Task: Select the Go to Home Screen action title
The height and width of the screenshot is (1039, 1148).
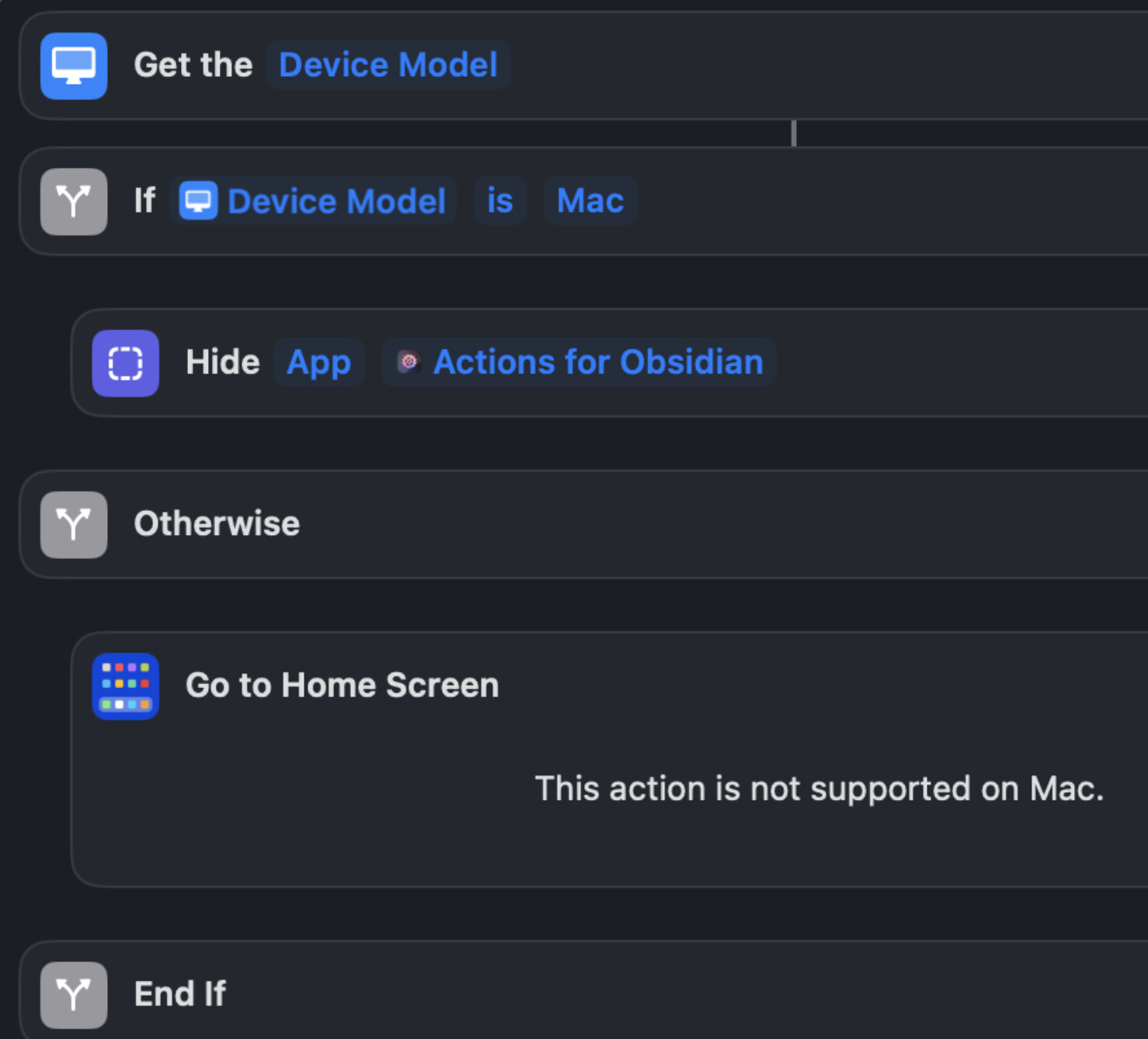Action: 342,686
